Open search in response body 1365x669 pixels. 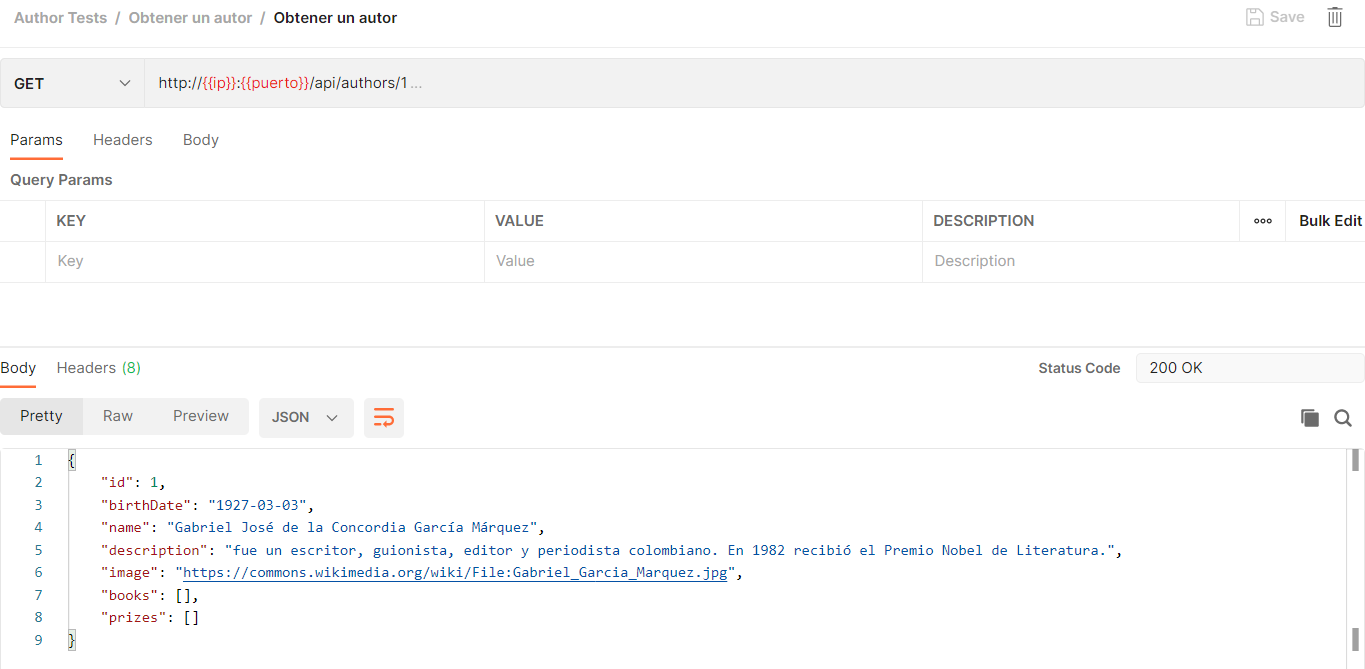[1343, 418]
